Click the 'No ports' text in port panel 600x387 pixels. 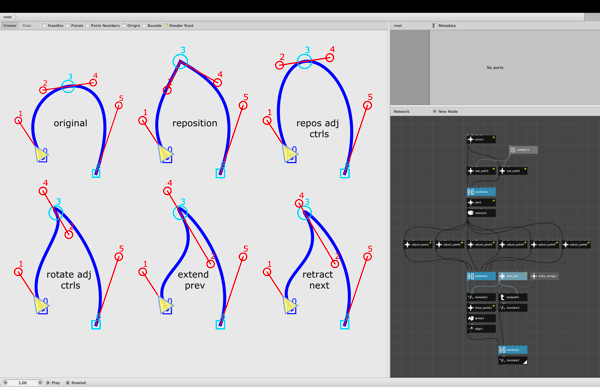coord(495,68)
